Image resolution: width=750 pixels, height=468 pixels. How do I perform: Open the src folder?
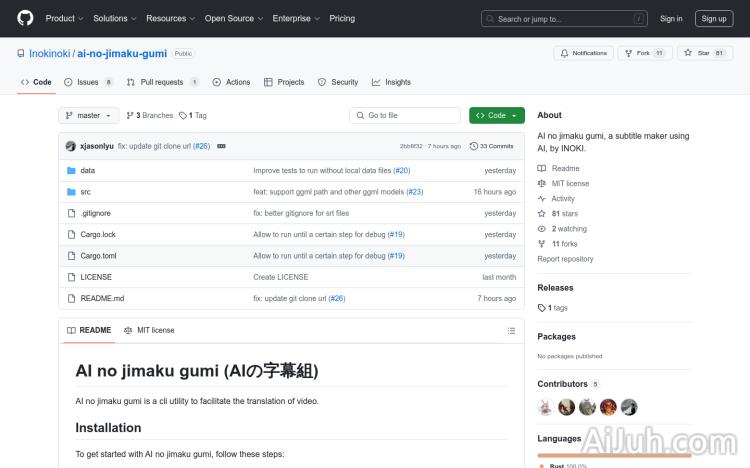tap(85, 192)
